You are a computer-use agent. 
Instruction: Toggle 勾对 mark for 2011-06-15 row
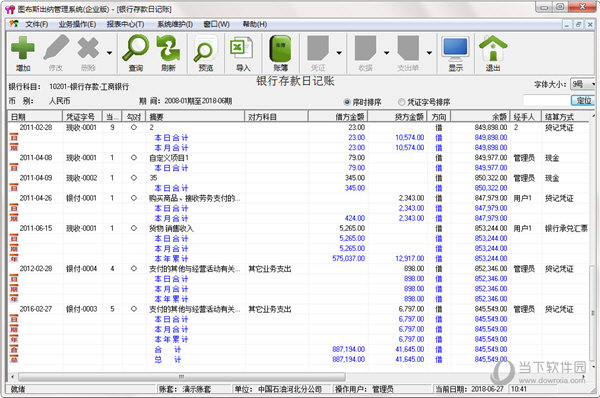(134, 228)
